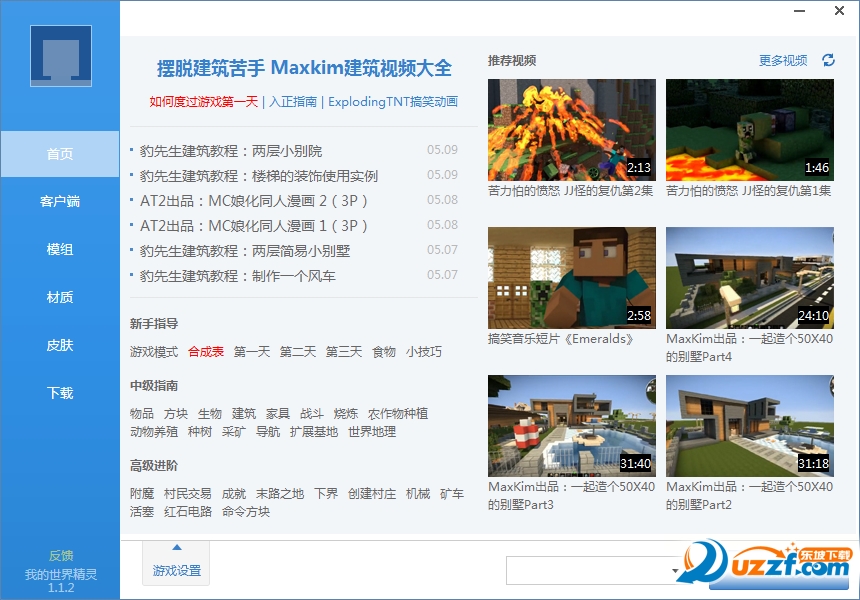This screenshot has height=600, width=860.
Task: Open the 客户端 tab
Action: click(60, 202)
